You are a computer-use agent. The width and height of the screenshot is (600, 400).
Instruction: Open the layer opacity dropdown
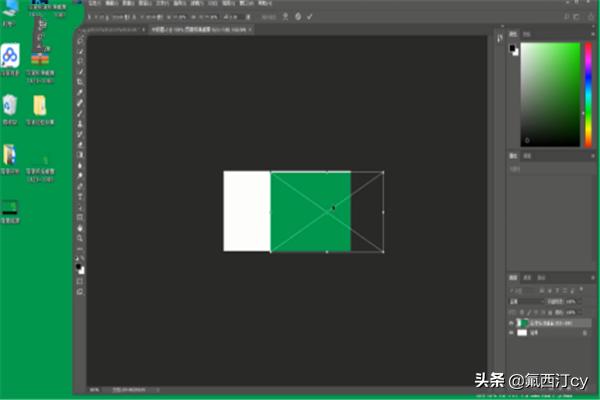tap(574, 301)
